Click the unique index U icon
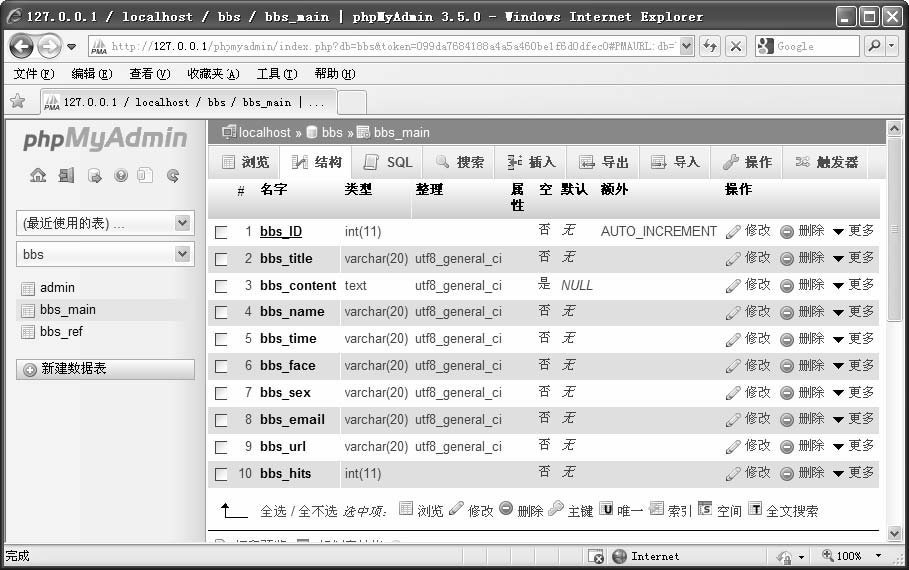Viewport: 909px width, 570px height. coord(606,509)
